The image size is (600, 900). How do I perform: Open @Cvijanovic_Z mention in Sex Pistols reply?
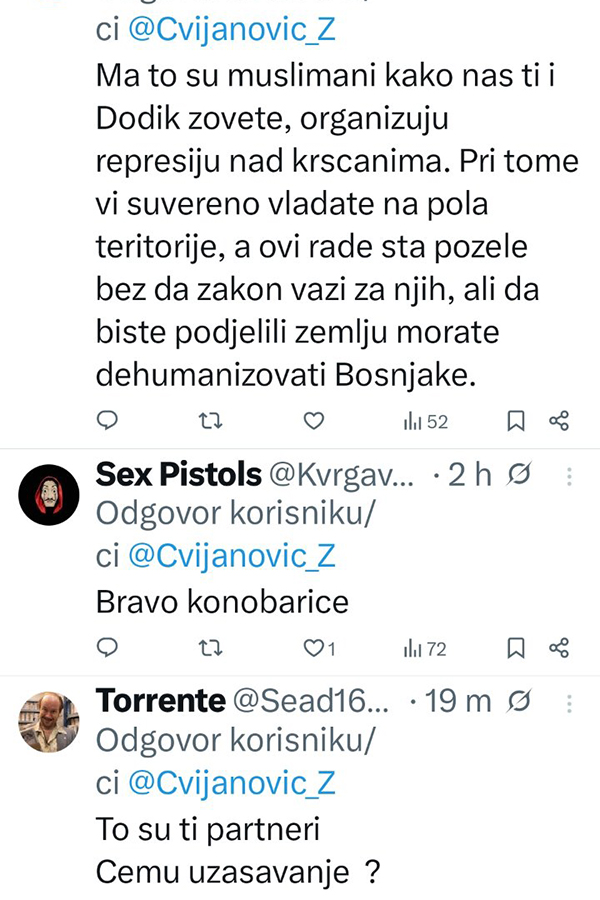231,556
